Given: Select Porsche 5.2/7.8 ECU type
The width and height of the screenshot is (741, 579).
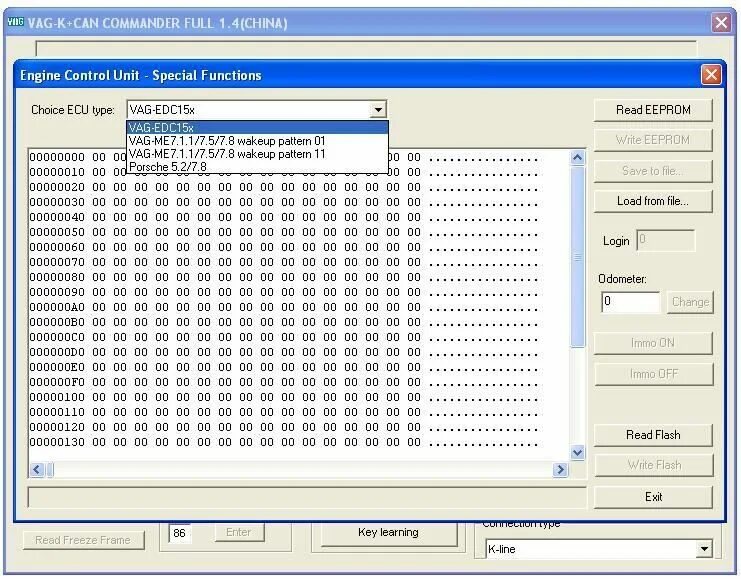Looking at the screenshot, I should [x=258, y=166].
